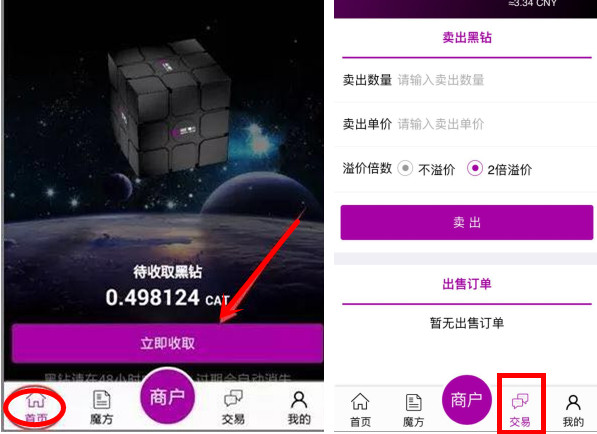Open 魔方 document icon in left app
The image size is (597, 434).
[101, 408]
